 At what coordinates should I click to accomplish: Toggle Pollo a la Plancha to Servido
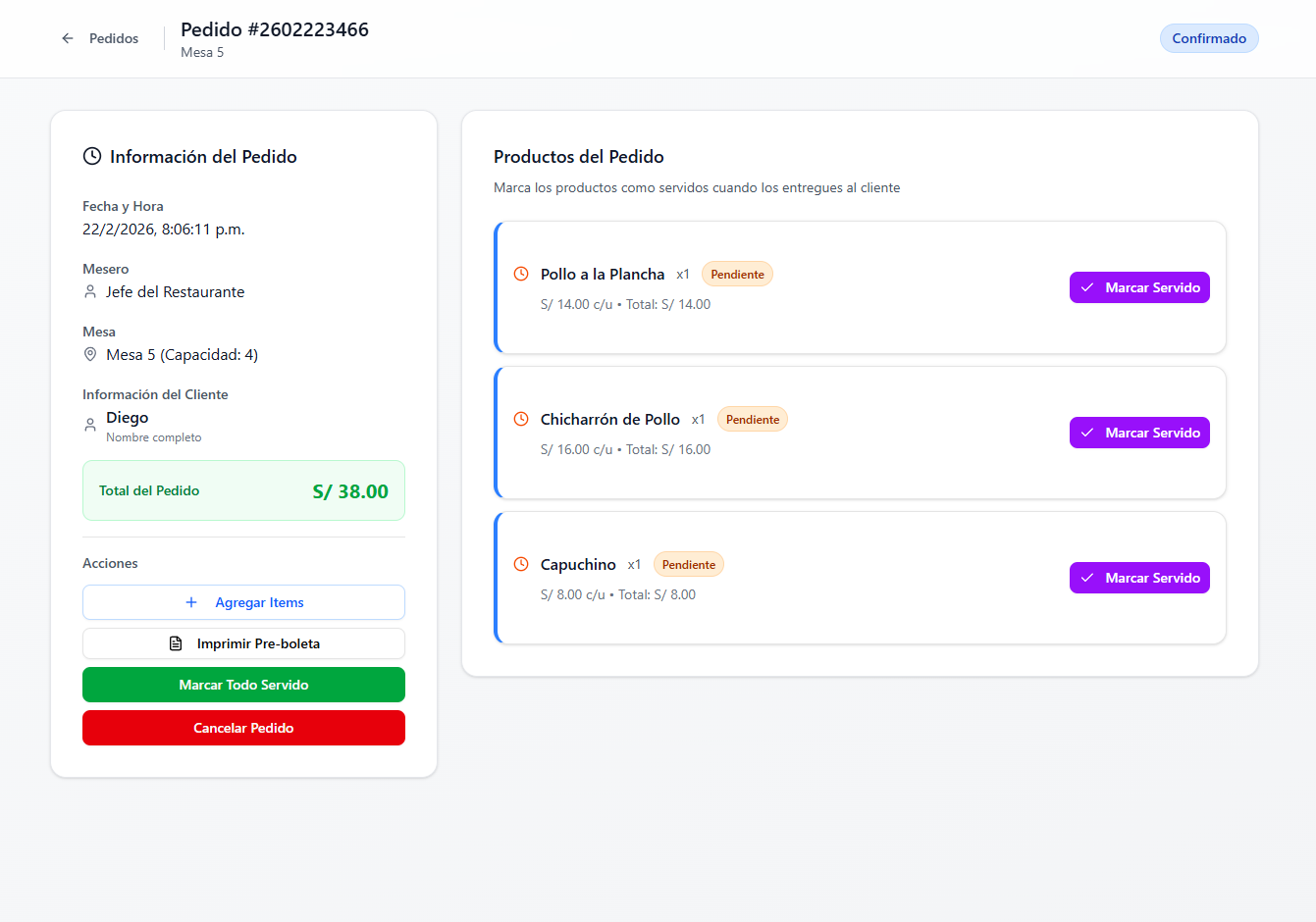tap(1139, 286)
